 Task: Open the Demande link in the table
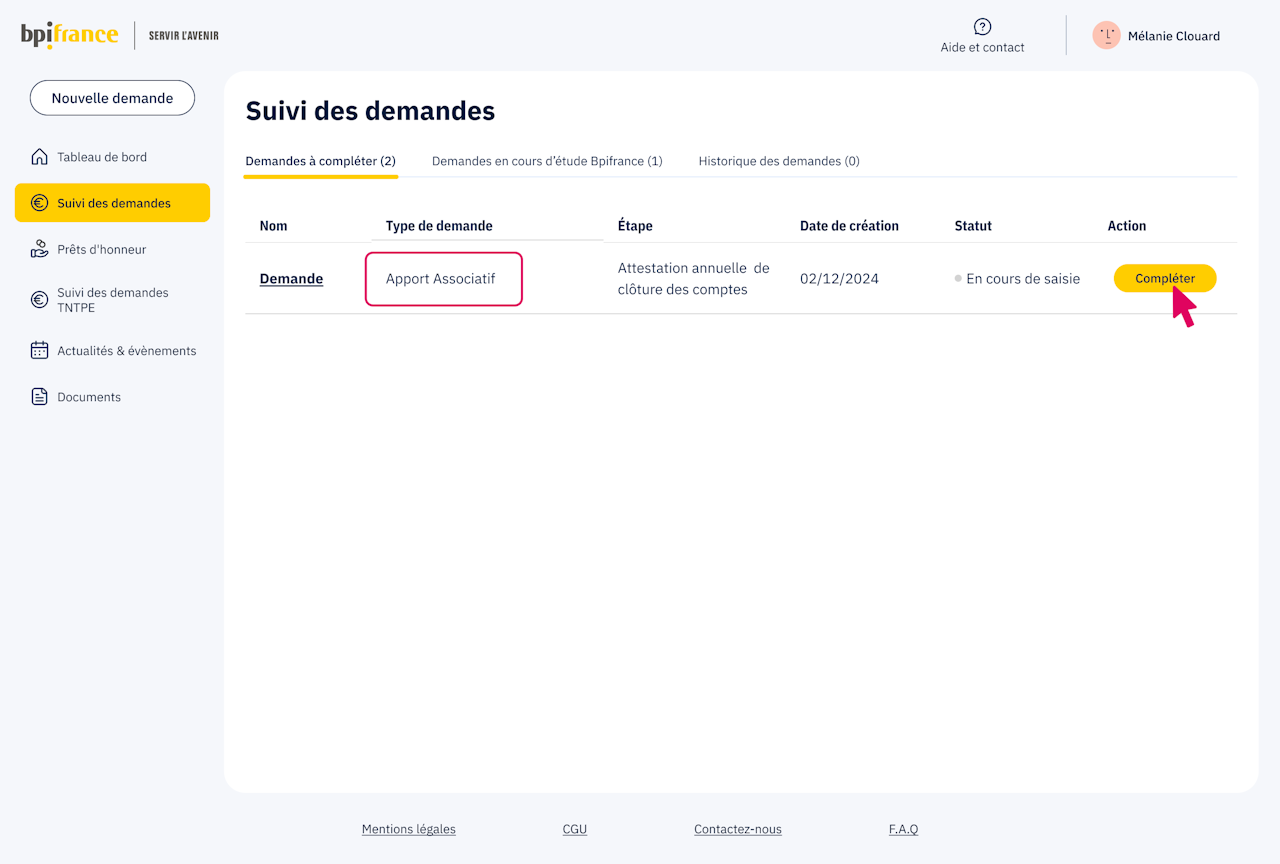[291, 279]
